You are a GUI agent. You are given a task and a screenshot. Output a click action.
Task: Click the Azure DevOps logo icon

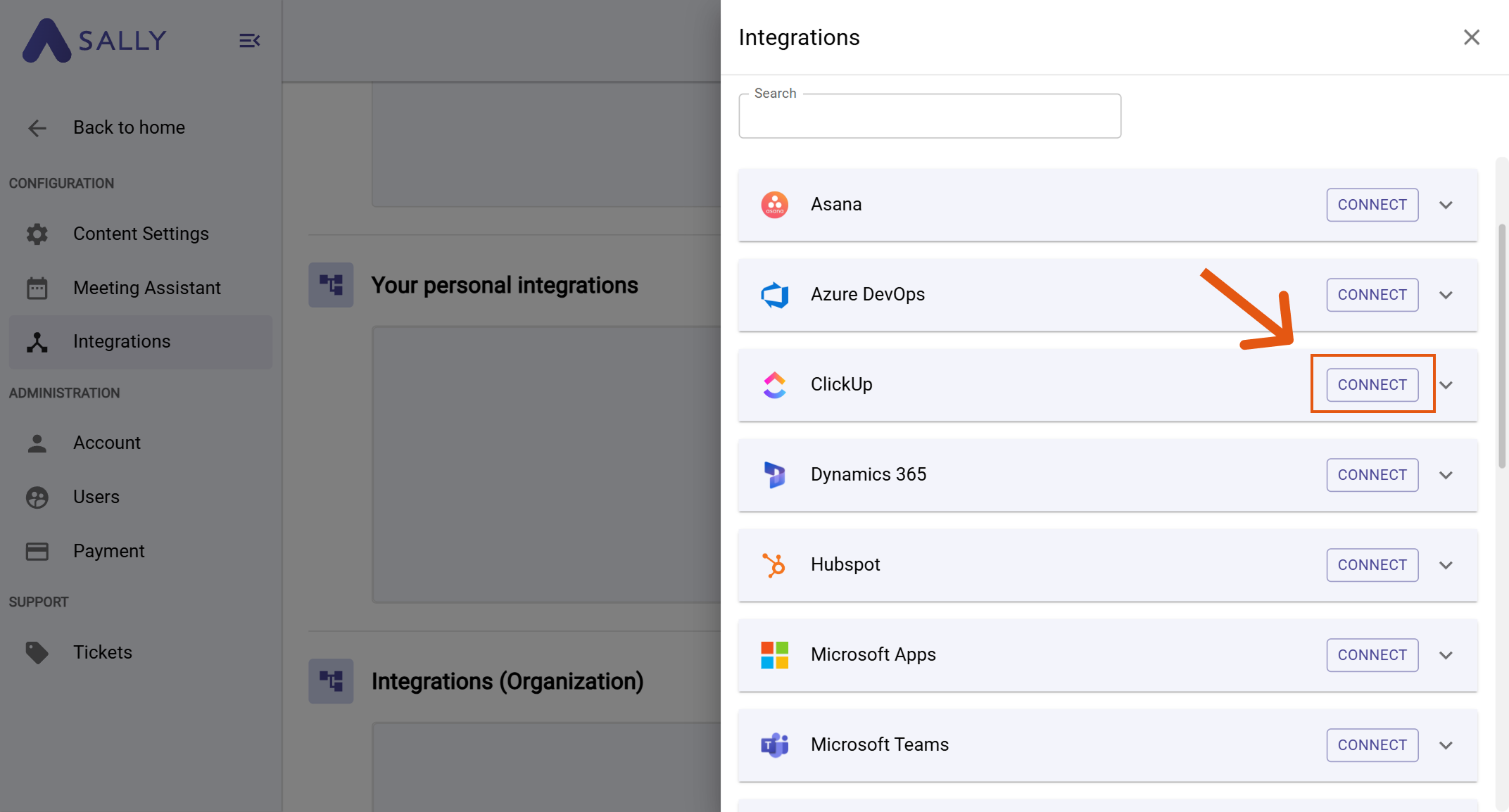click(x=775, y=295)
